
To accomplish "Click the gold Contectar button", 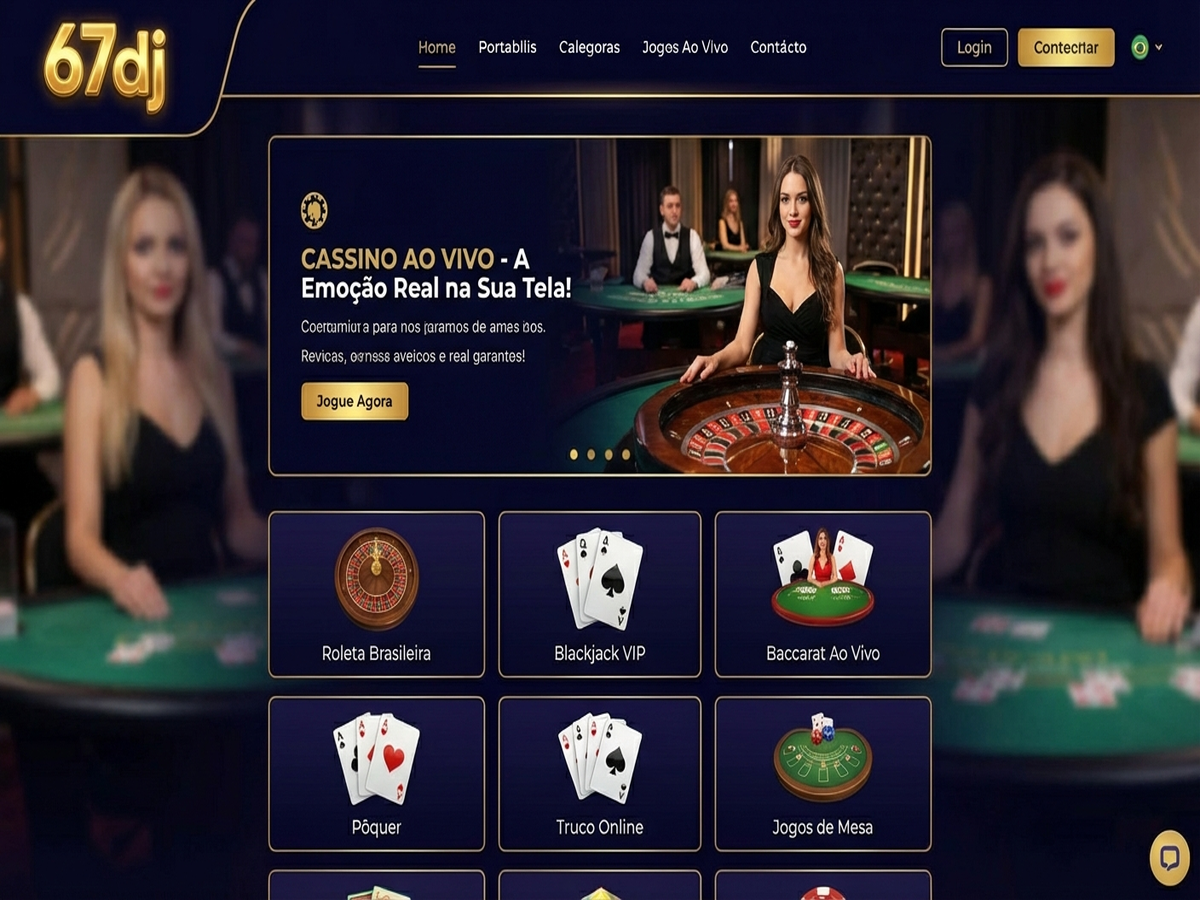I will point(1066,47).
